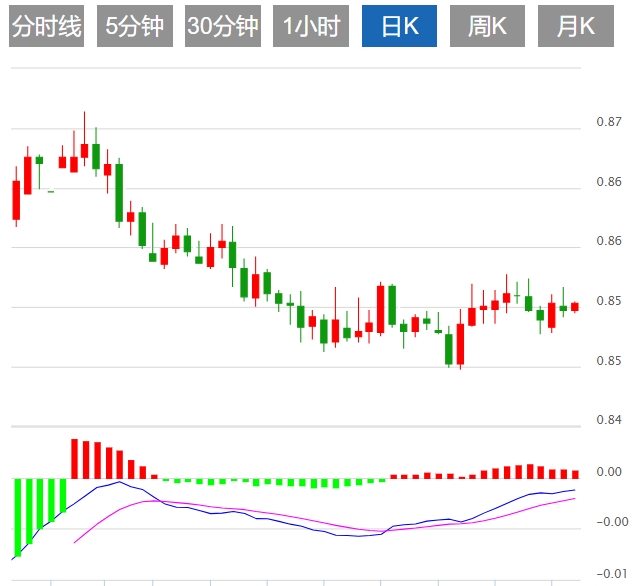643x586 pixels.
Task: Switch to the 分时线 chart tab
Action: coord(46,26)
